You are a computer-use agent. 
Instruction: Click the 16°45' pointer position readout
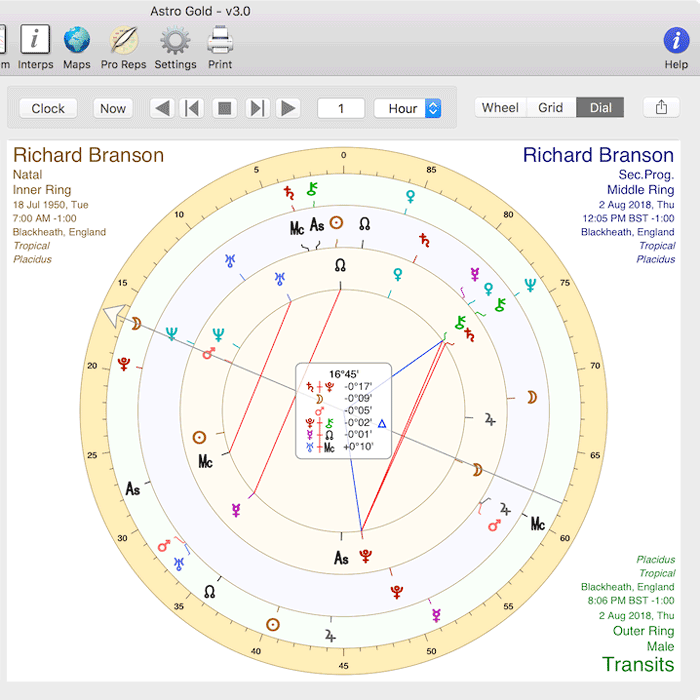(344, 374)
